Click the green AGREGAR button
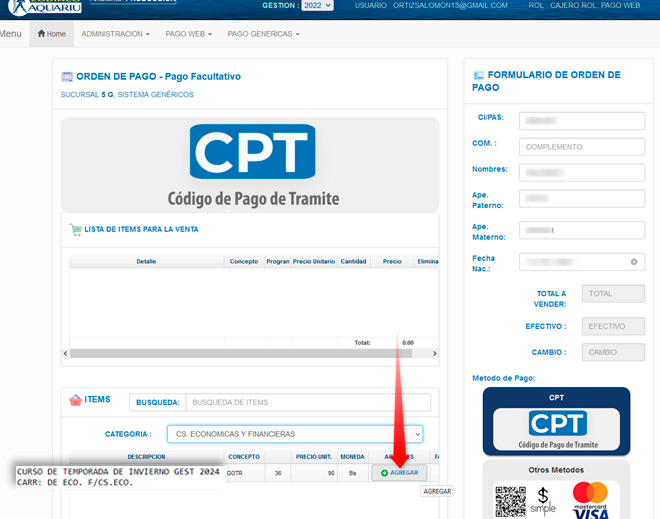Screen dimensions: 660x519 tap(399, 473)
